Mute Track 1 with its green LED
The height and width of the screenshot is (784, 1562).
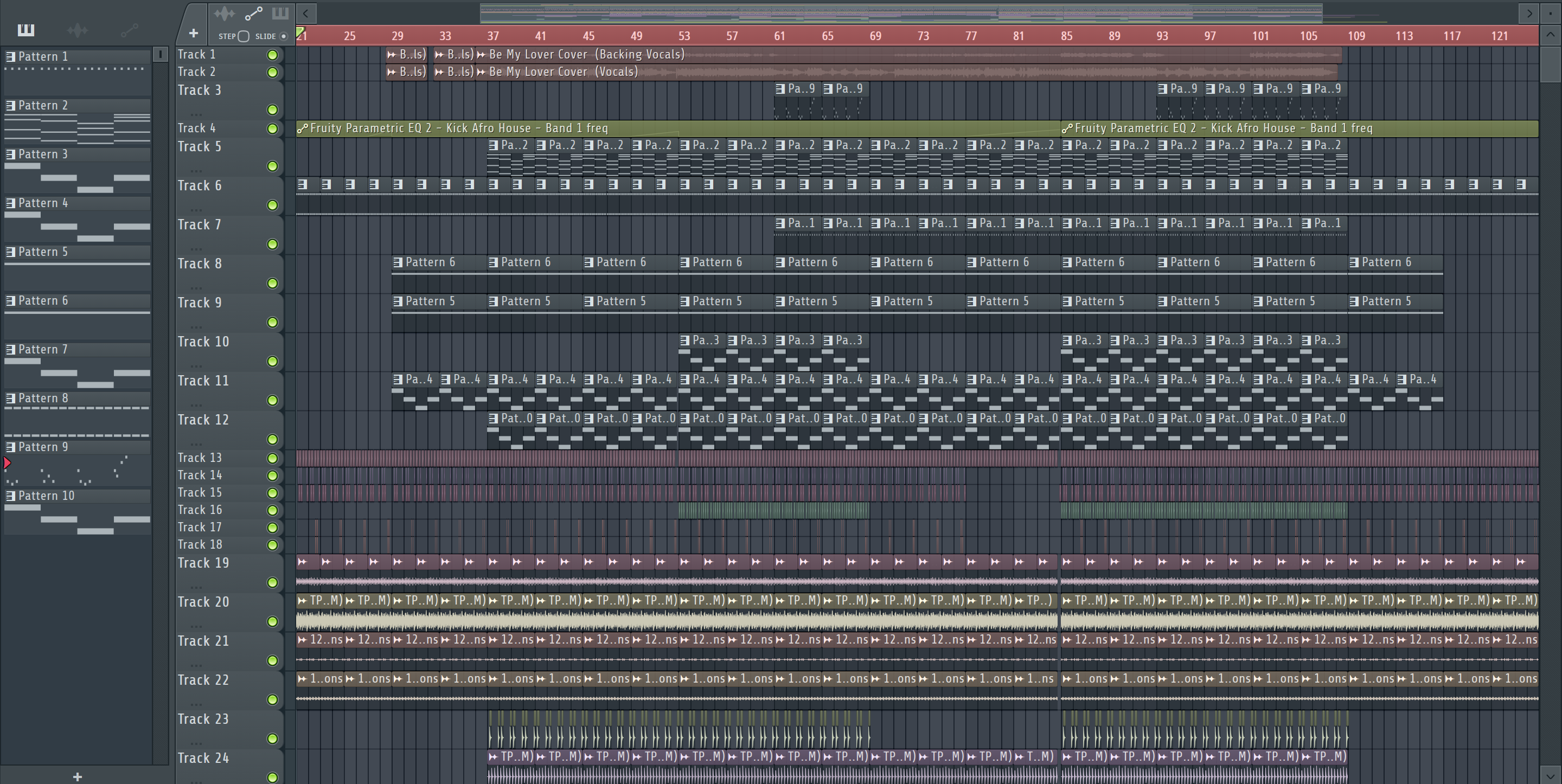pos(273,55)
